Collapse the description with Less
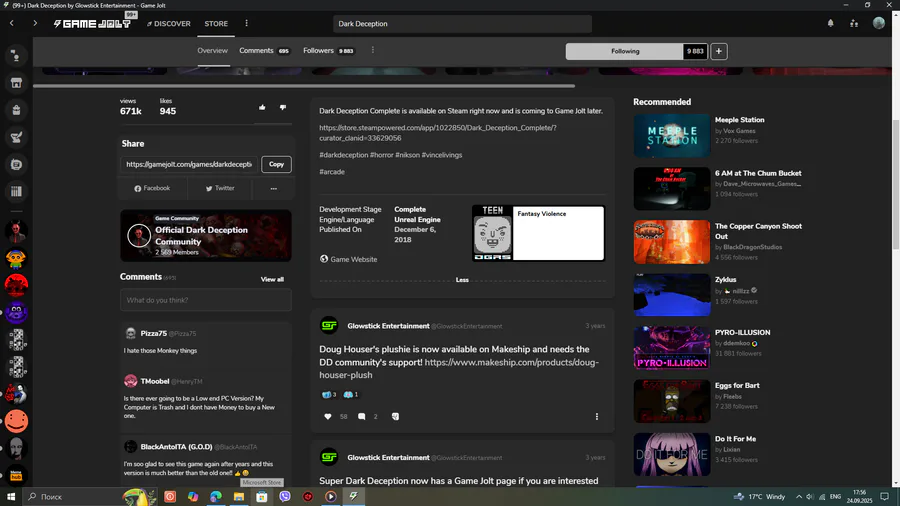Viewport: 900px width, 506px height. [x=462, y=280]
